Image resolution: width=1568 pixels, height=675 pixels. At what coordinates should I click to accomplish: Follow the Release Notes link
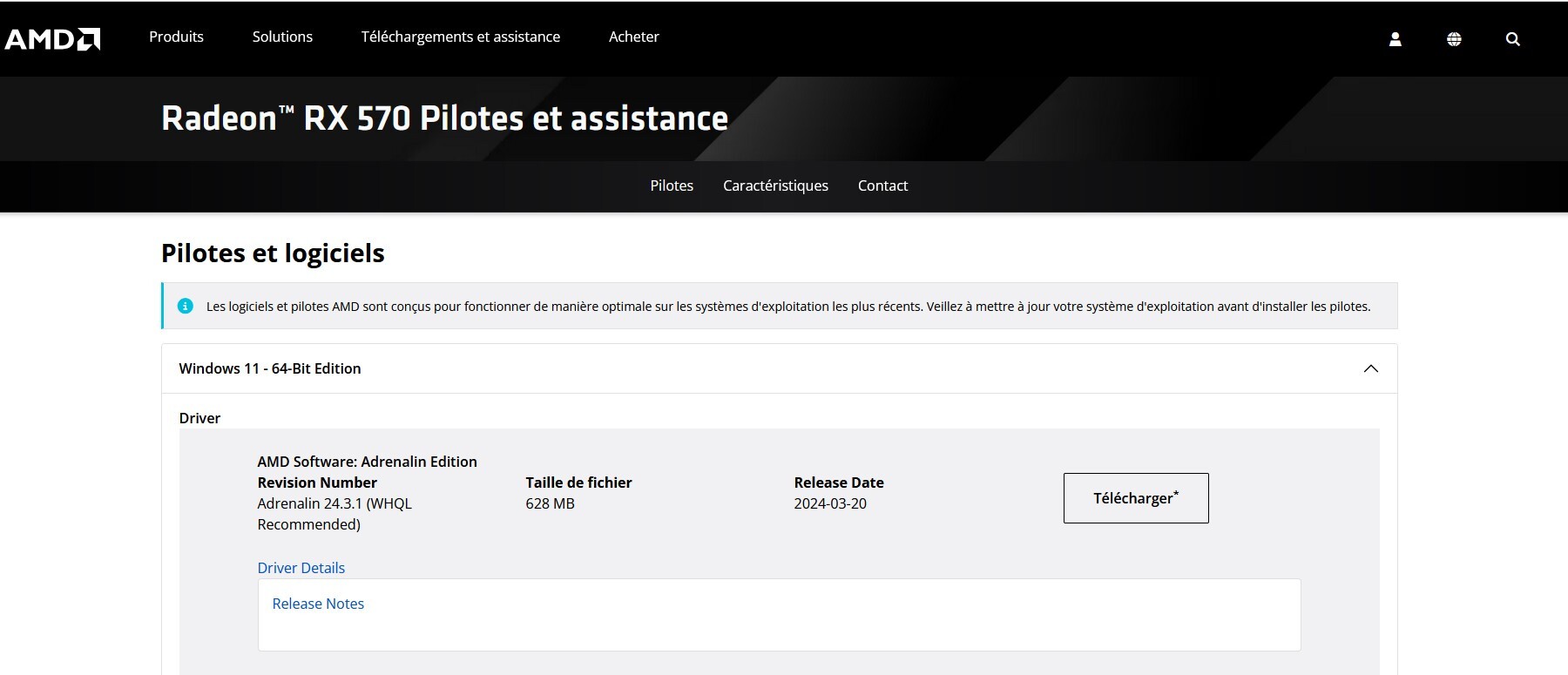318,604
